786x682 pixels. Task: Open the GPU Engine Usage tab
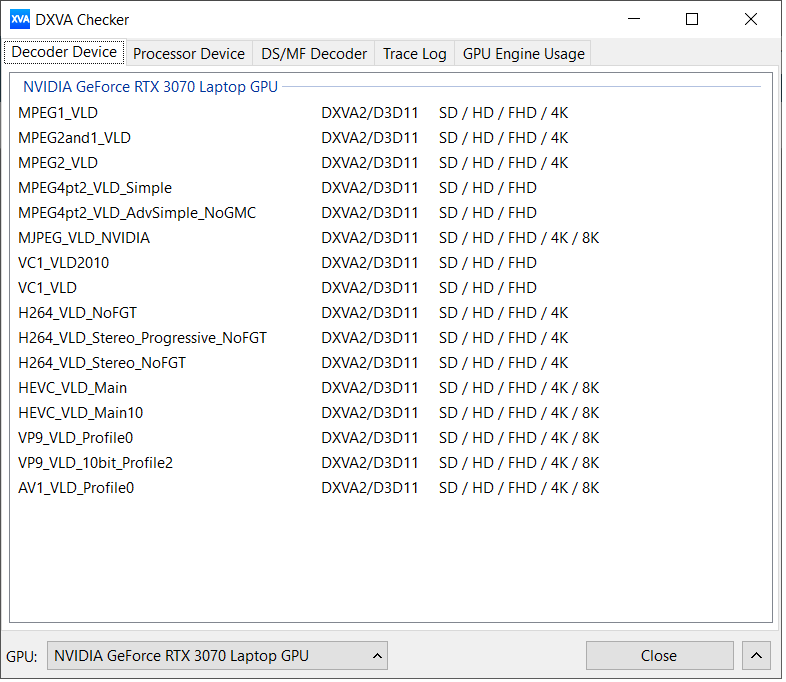(523, 54)
